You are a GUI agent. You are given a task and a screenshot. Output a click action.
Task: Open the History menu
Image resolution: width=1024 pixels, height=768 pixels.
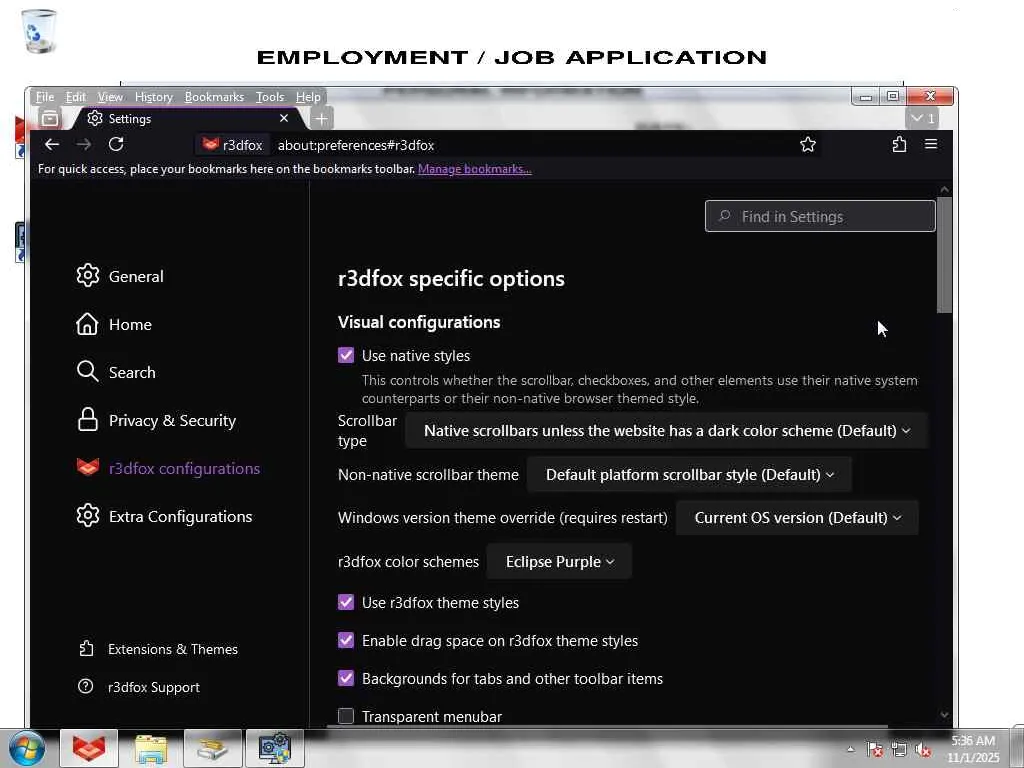coord(153,97)
